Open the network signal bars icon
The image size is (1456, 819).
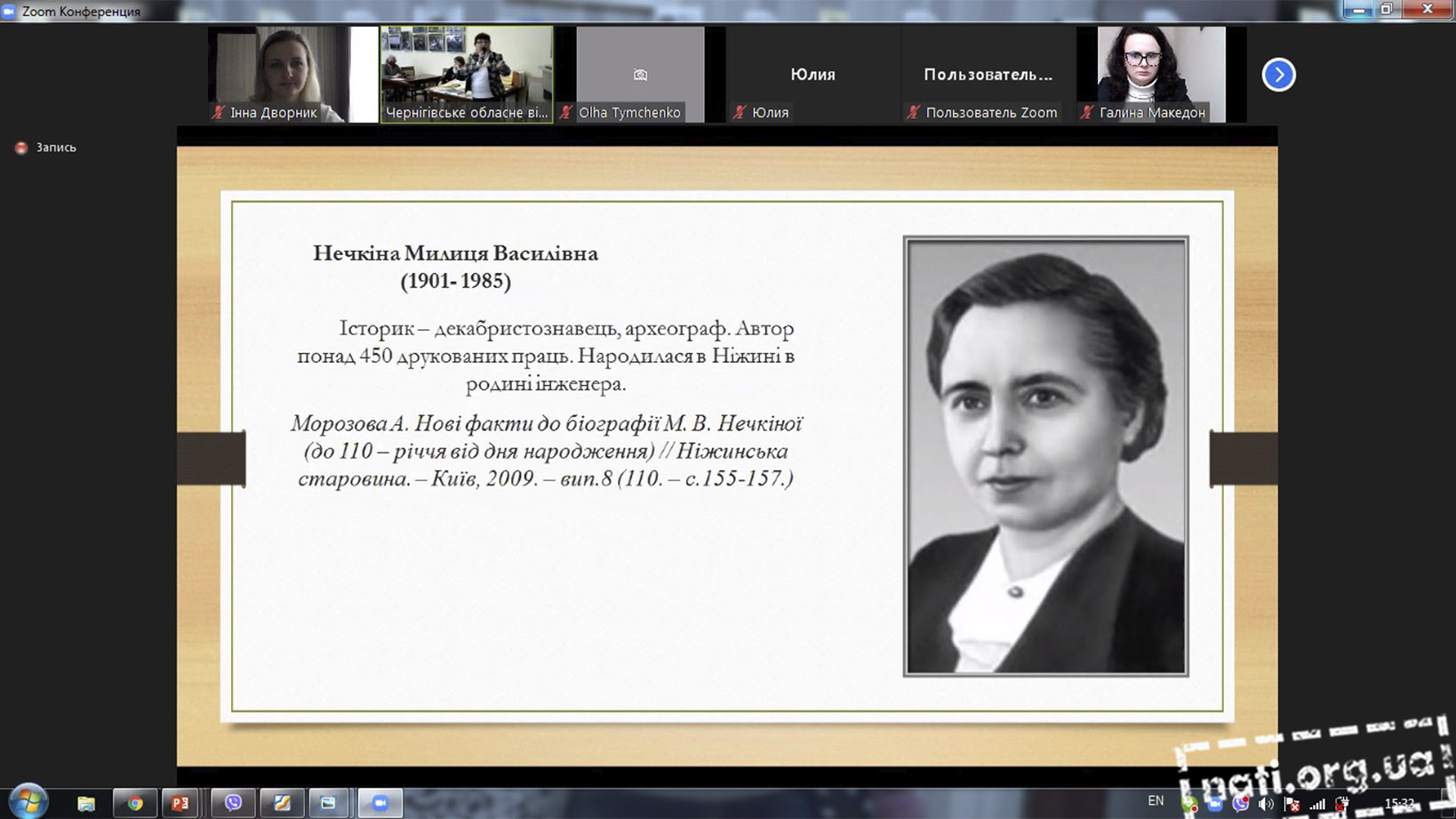click(1317, 804)
